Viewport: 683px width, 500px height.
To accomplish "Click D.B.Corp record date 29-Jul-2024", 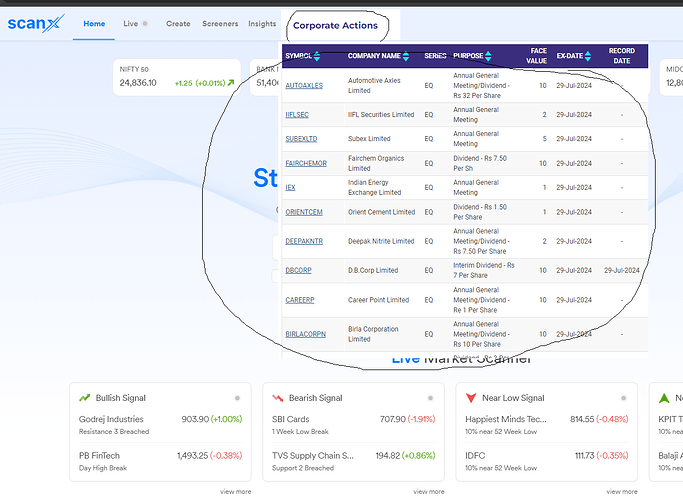I will click(x=622, y=270).
